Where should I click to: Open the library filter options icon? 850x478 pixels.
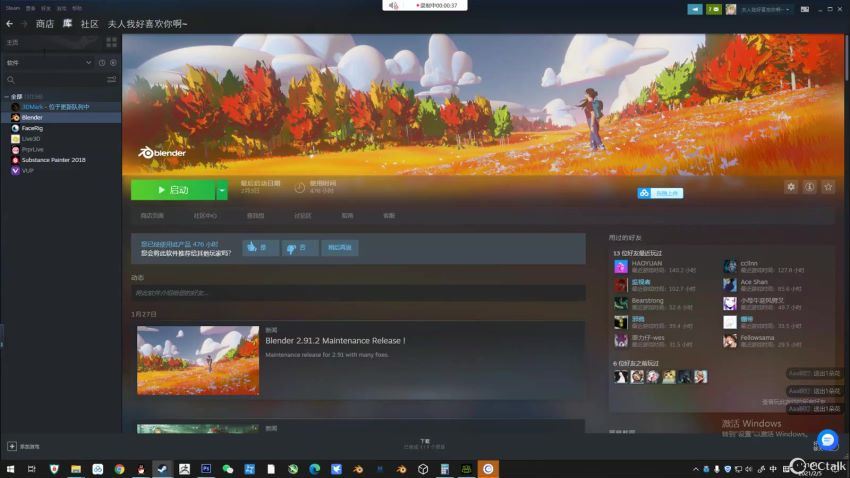coord(111,80)
